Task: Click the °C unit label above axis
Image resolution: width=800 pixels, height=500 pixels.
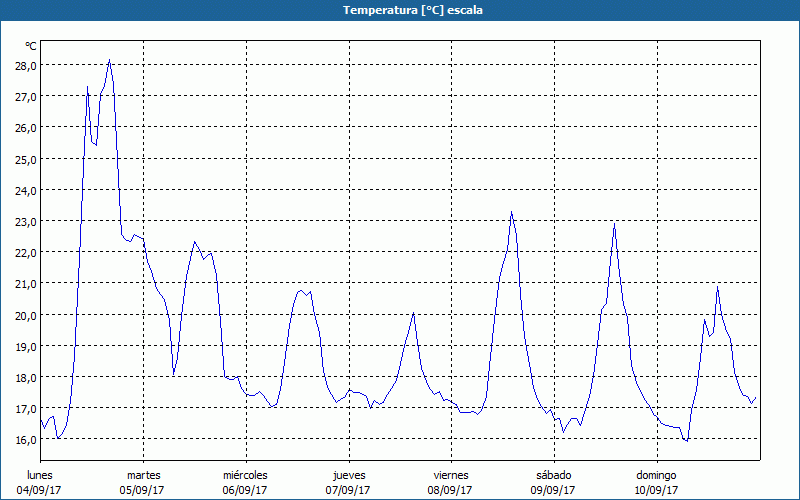Action: pyautogui.click(x=31, y=46)
